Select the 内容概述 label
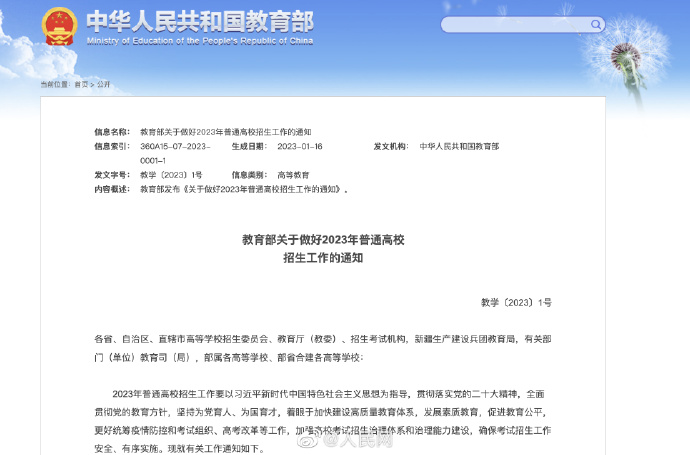 tap(112, 189)
